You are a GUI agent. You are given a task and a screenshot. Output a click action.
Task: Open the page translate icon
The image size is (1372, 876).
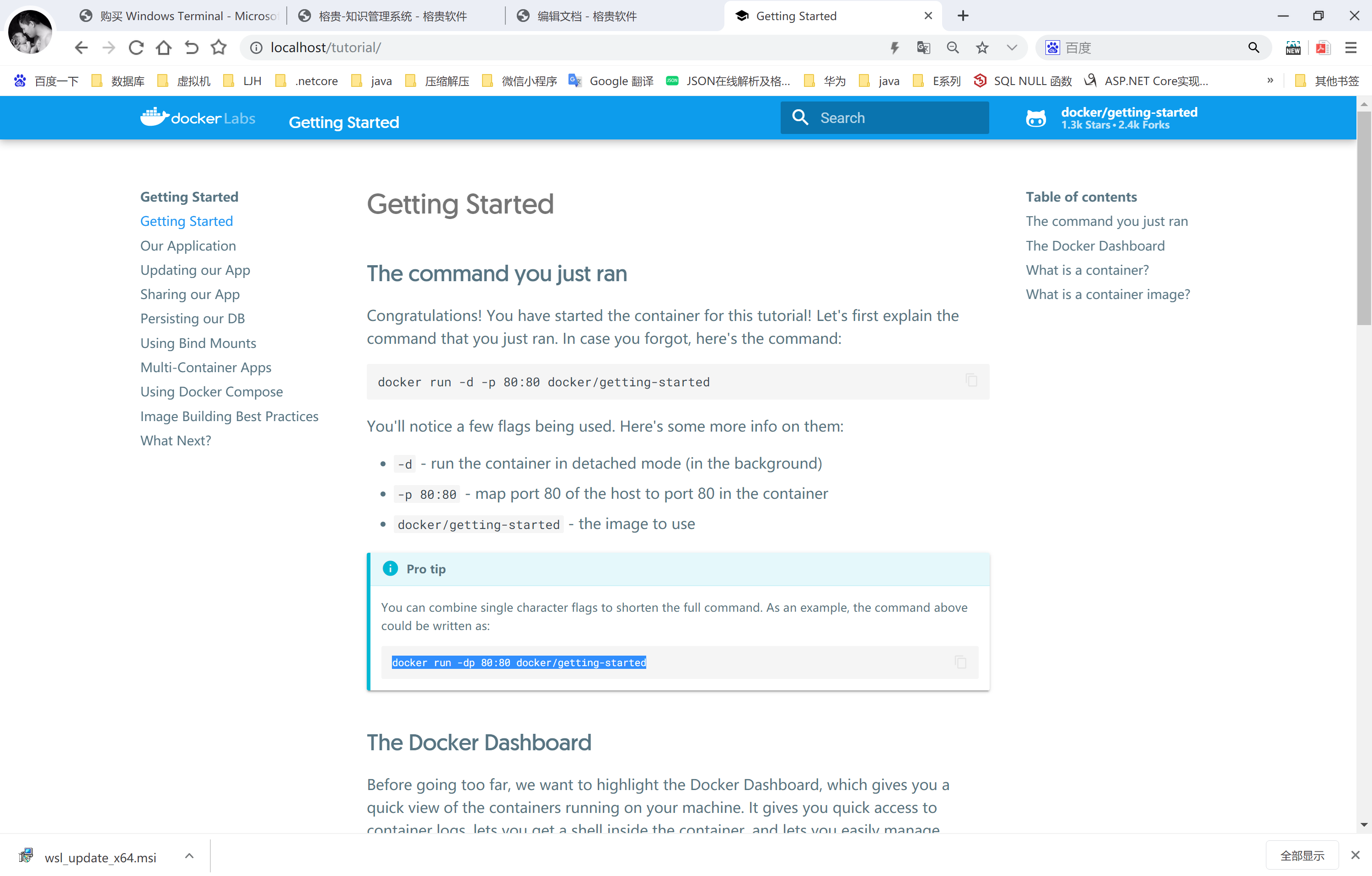coord(924,48)
